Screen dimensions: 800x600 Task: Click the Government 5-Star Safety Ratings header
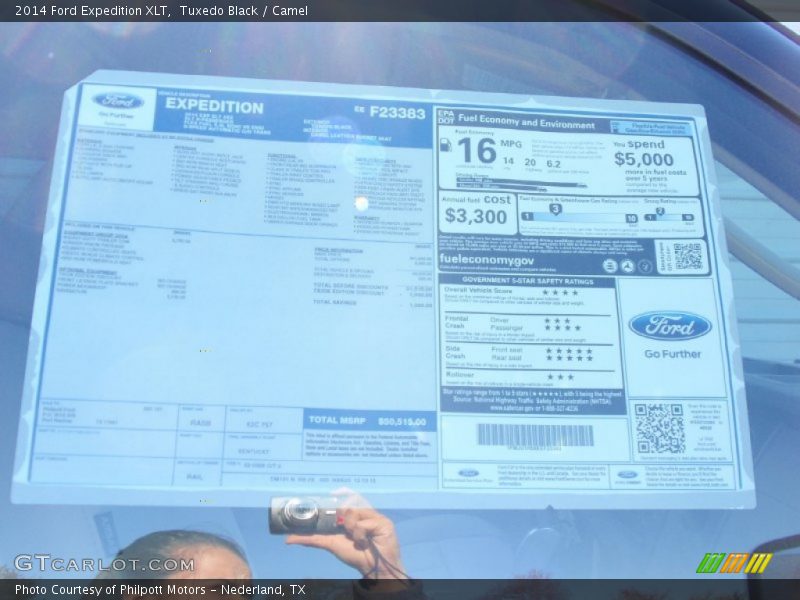pos(527,282)
